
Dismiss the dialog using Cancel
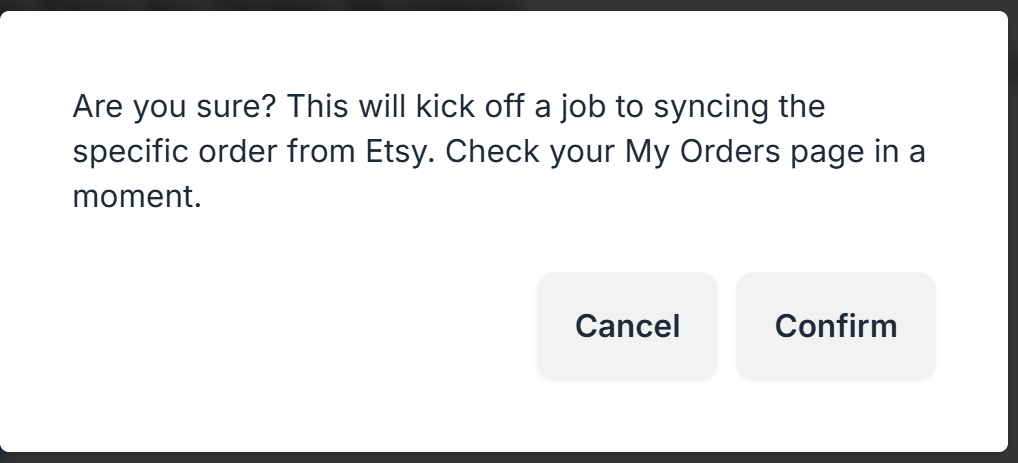point(627,326)
